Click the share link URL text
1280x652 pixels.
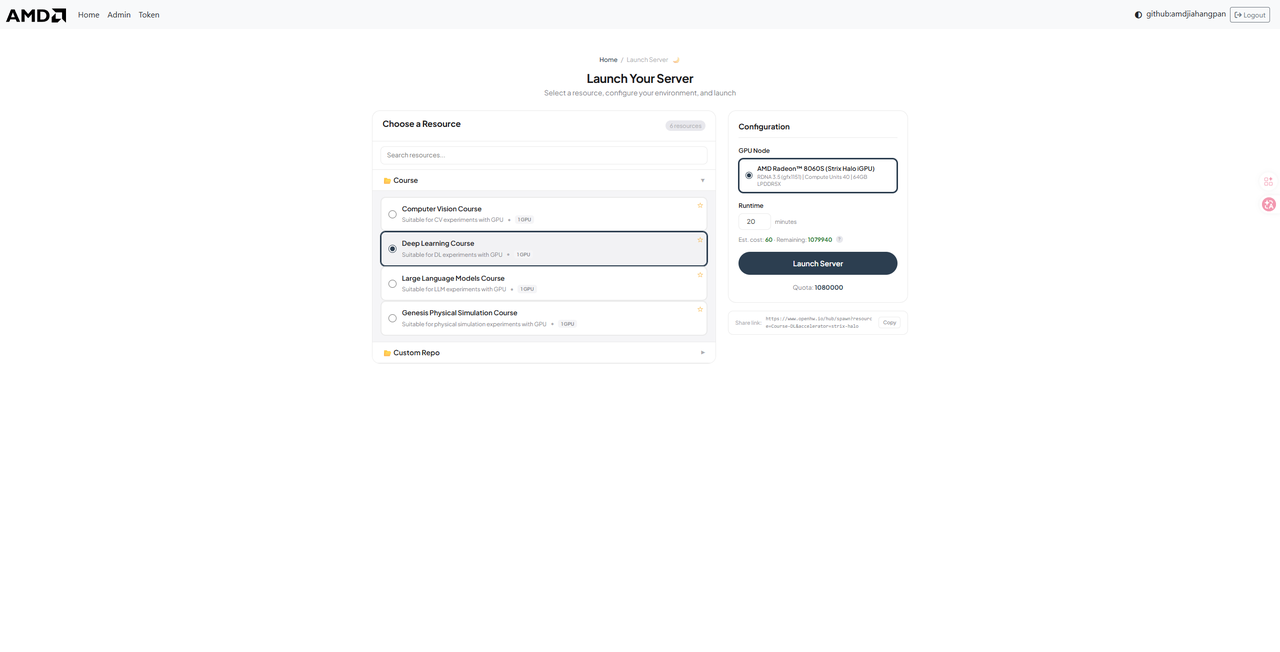pyautogui.click(x=819, y=322)
